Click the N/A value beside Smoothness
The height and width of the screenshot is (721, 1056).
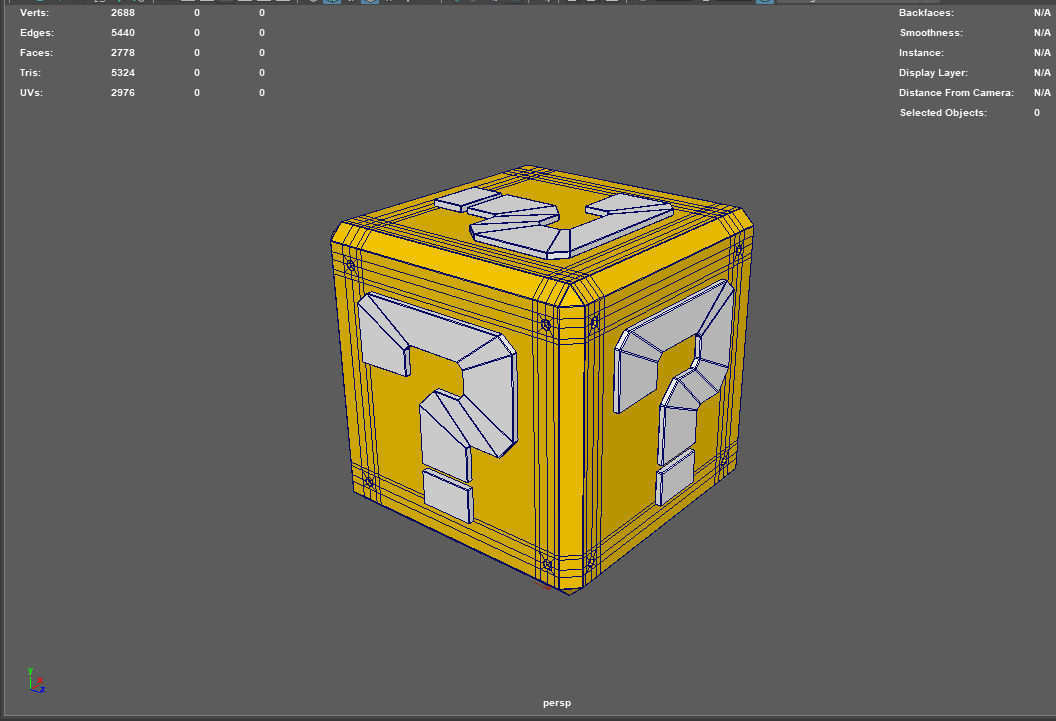(1042, 33)
